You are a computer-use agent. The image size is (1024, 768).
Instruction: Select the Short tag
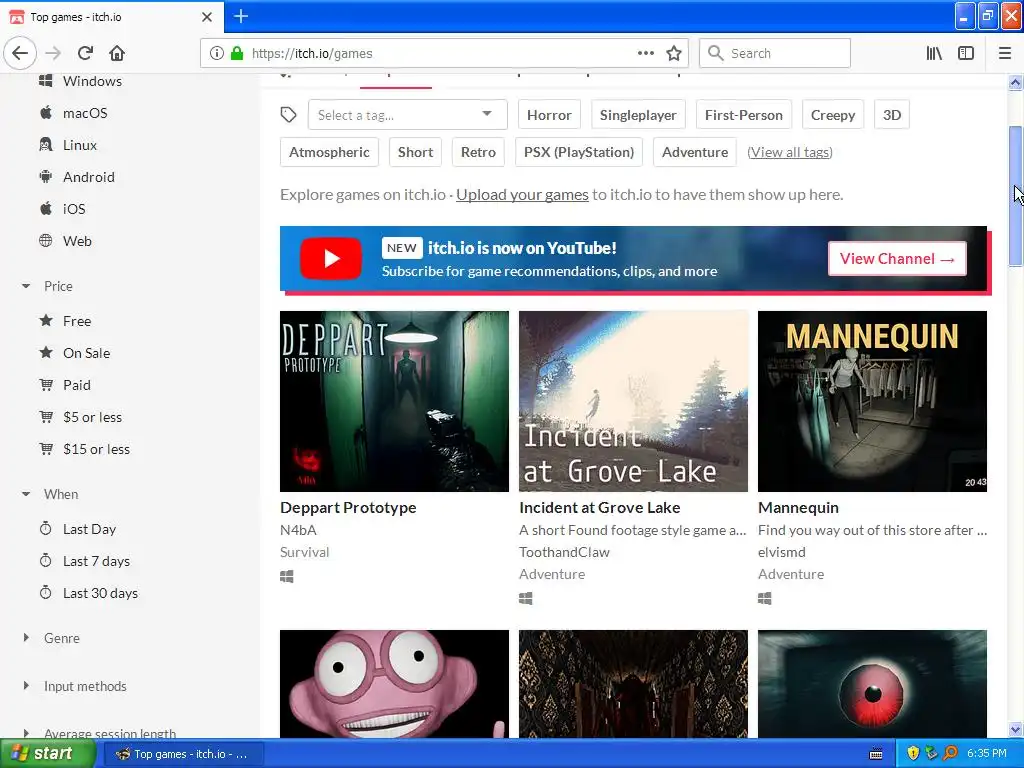(415, 152)
